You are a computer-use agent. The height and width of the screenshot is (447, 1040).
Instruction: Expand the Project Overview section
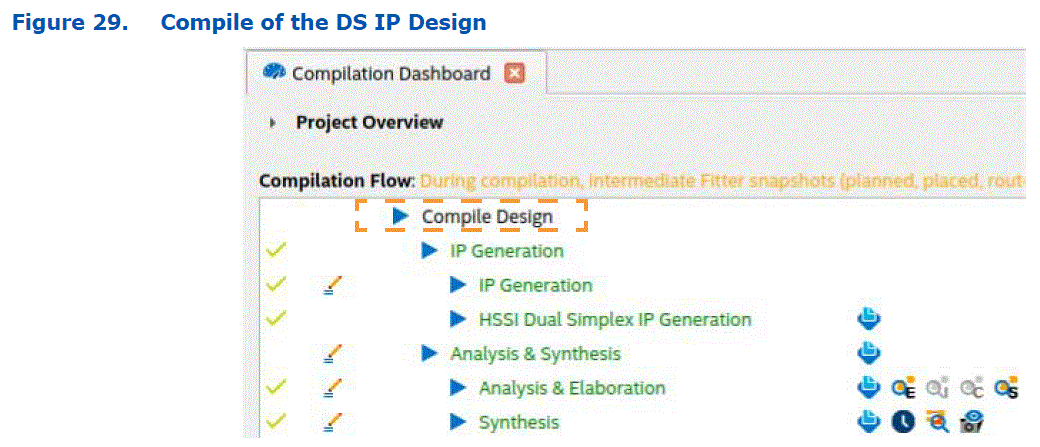click(273, 123)
